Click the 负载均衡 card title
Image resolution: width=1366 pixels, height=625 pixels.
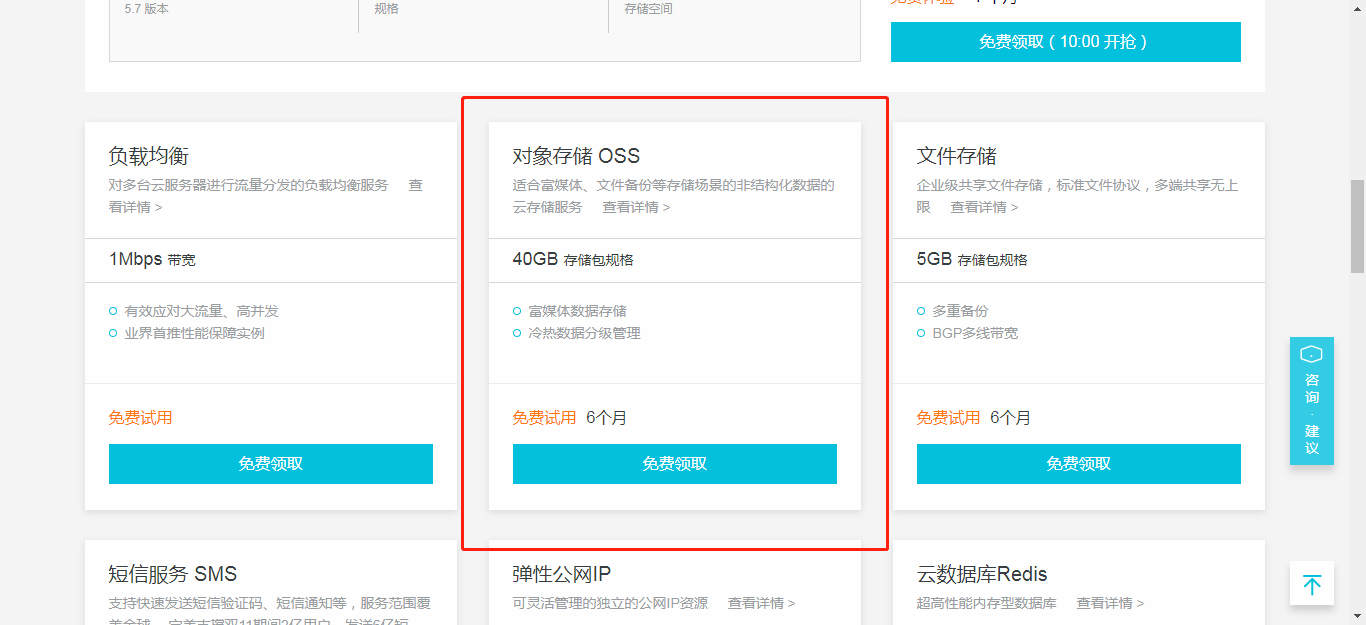[149, 156]
